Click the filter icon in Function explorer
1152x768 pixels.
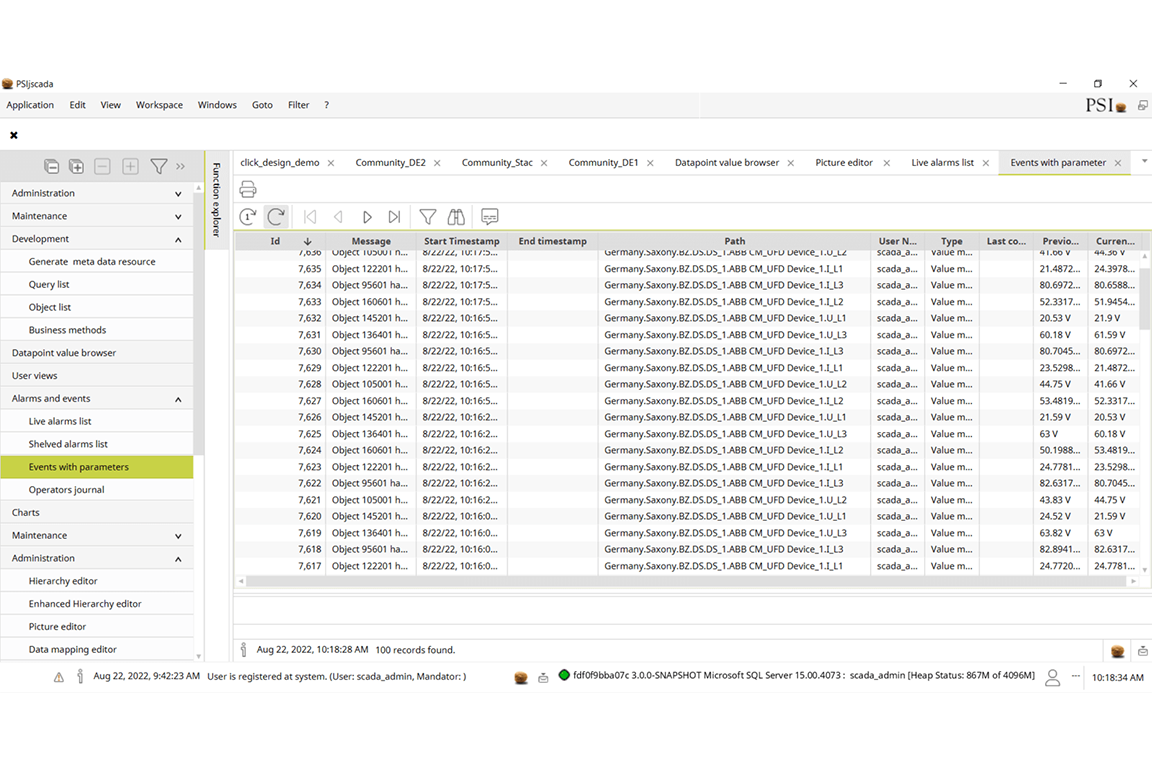pyautogui.click(x=158, y=167)
